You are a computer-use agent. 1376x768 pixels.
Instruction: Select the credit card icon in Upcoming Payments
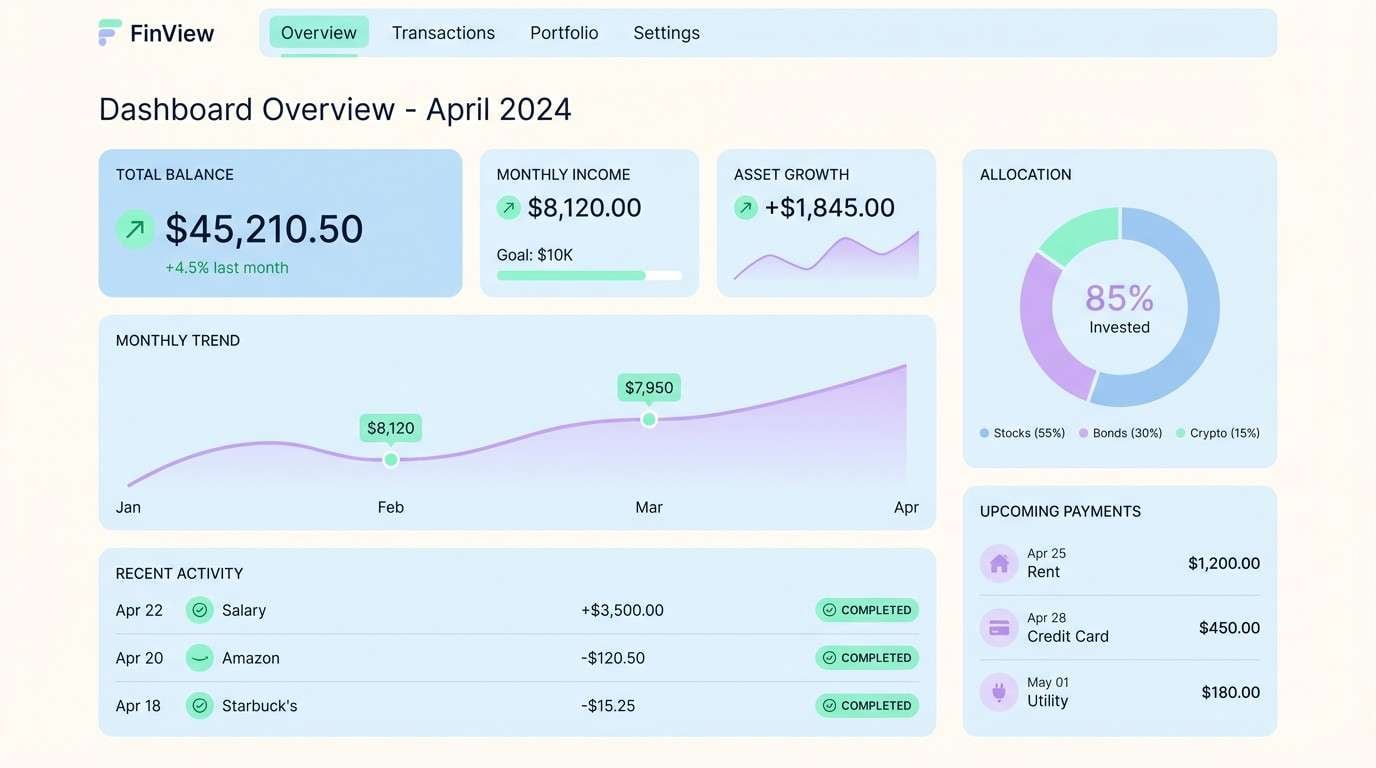point(998,627)
